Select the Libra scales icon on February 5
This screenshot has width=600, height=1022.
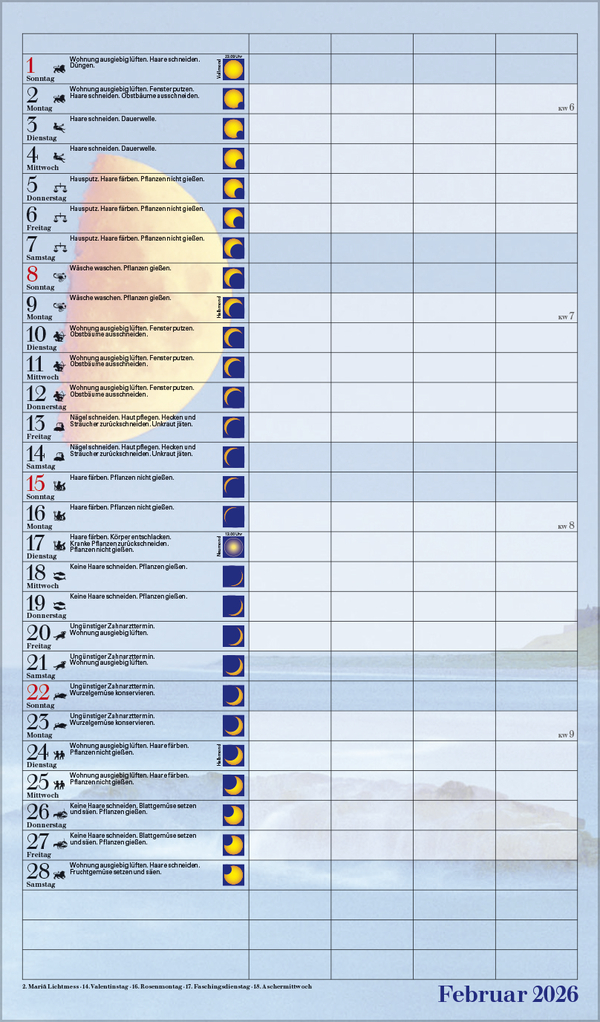(61, 185)
